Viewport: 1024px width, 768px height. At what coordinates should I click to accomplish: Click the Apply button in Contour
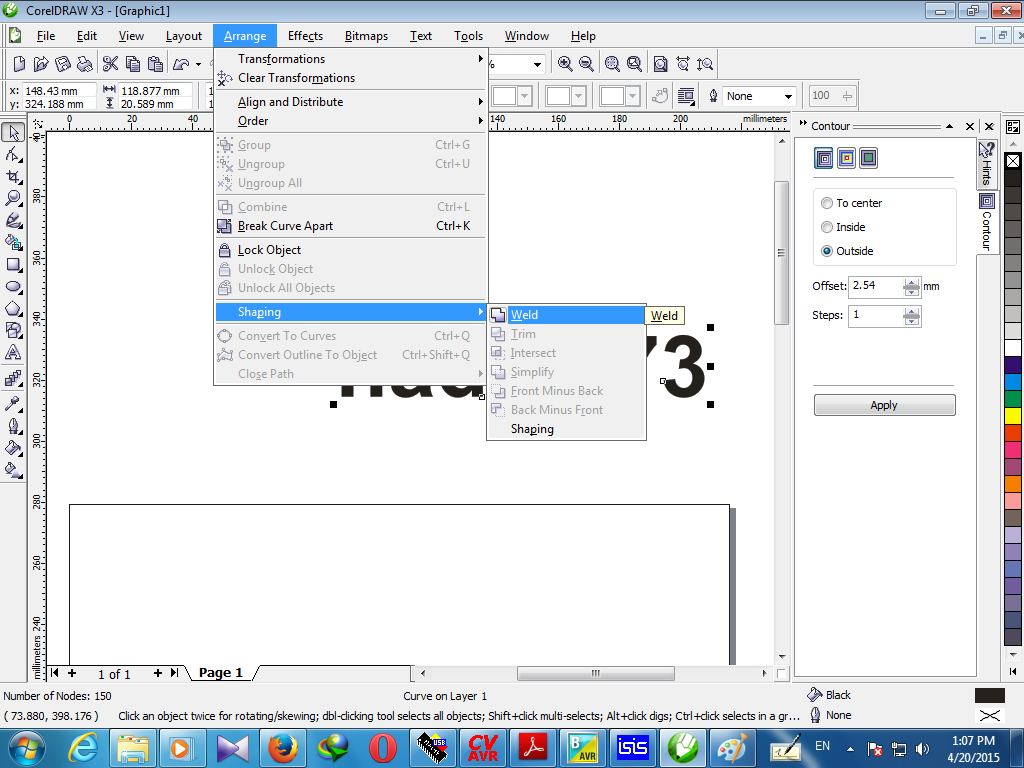(884, 405)
